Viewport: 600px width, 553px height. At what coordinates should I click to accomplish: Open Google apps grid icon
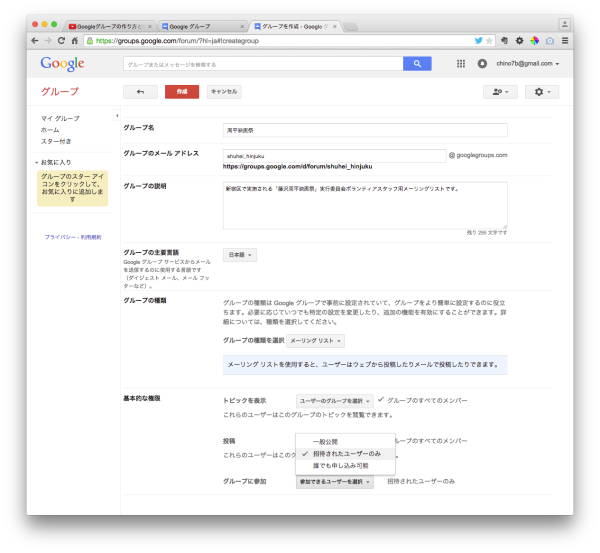(x=461, y=64)
